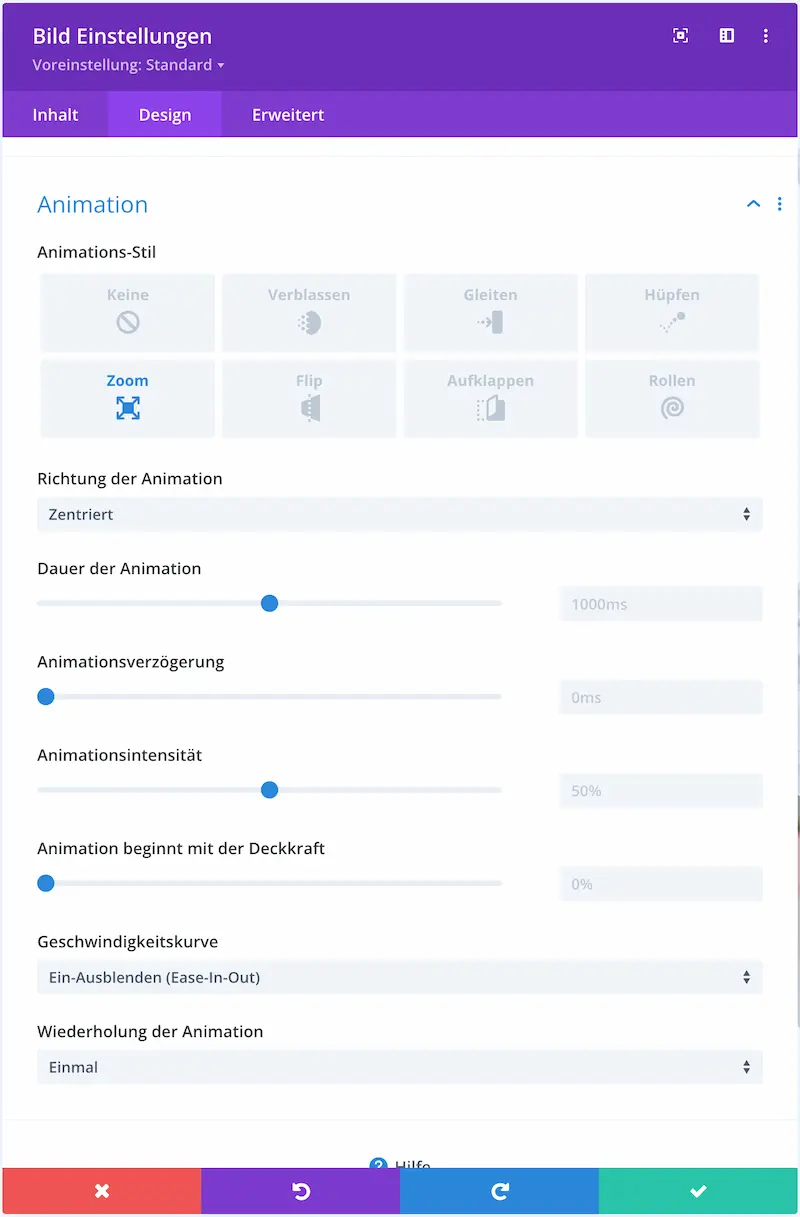The width and height of the screenshot is (800, 1217).
Task: Confirm changes with the green checkmark
Action: coord(699,1191)
